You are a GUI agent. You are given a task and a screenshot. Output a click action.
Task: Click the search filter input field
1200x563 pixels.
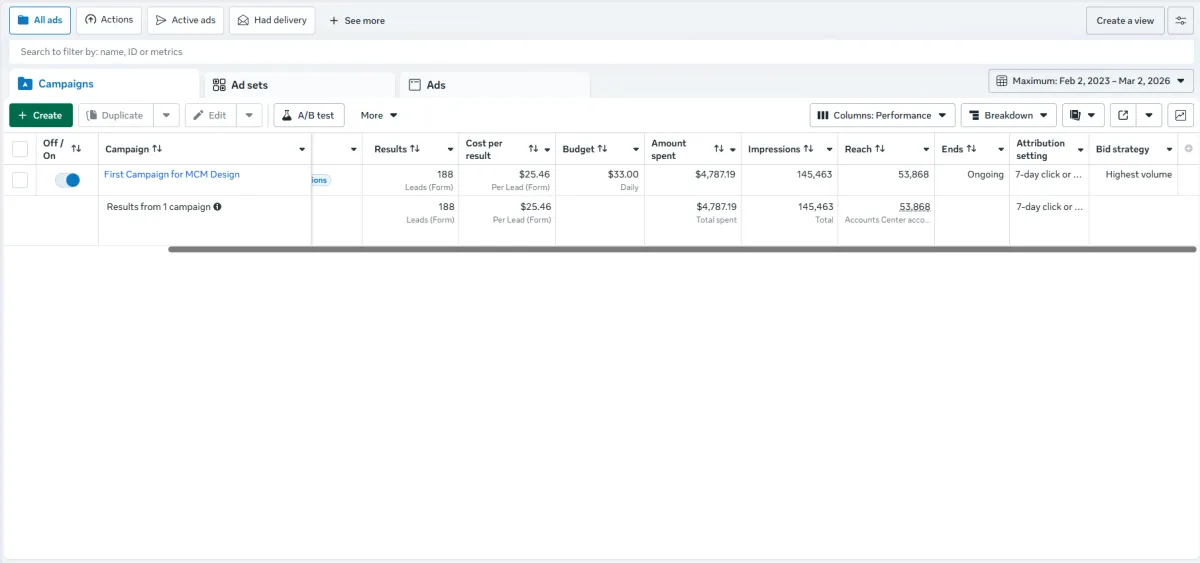[x=600, y=51]
